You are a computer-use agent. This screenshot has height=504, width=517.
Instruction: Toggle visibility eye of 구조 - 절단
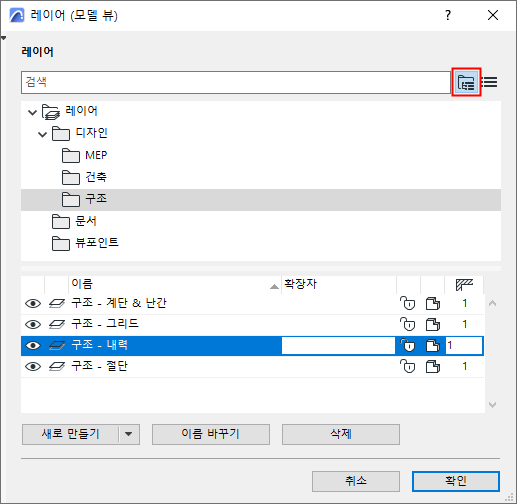(33, 367)
